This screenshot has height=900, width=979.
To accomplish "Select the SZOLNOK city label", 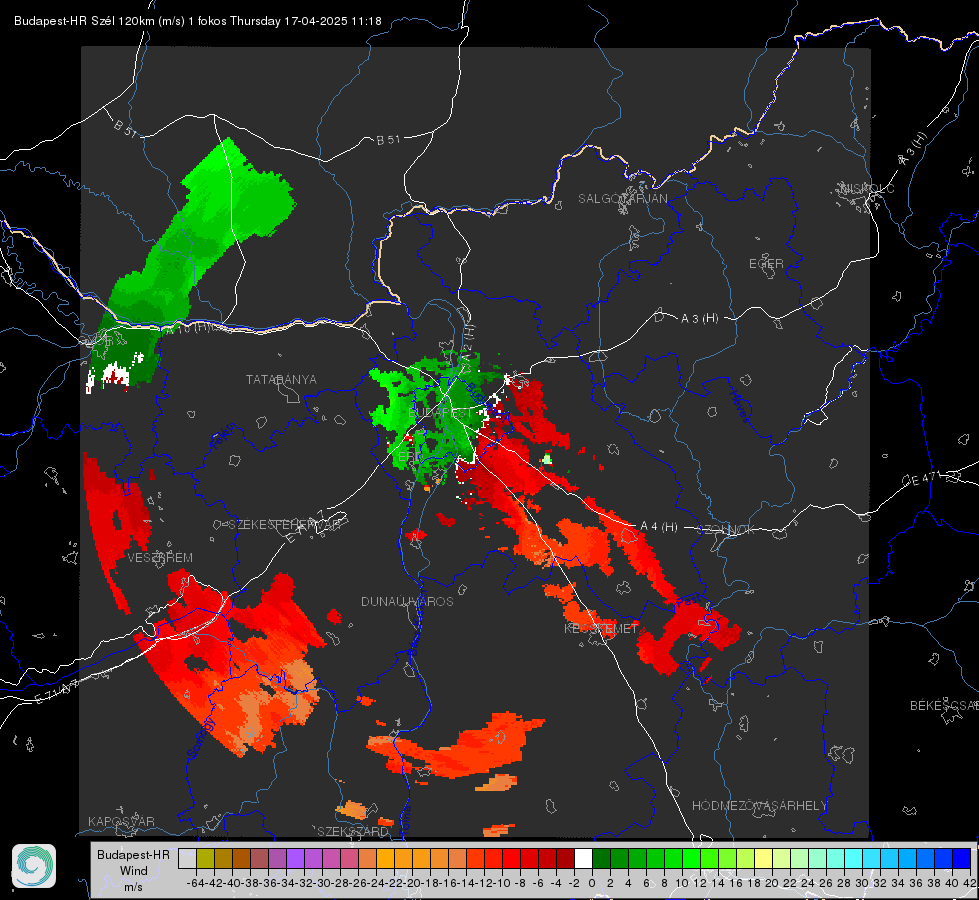I will [x=726, y=530].
